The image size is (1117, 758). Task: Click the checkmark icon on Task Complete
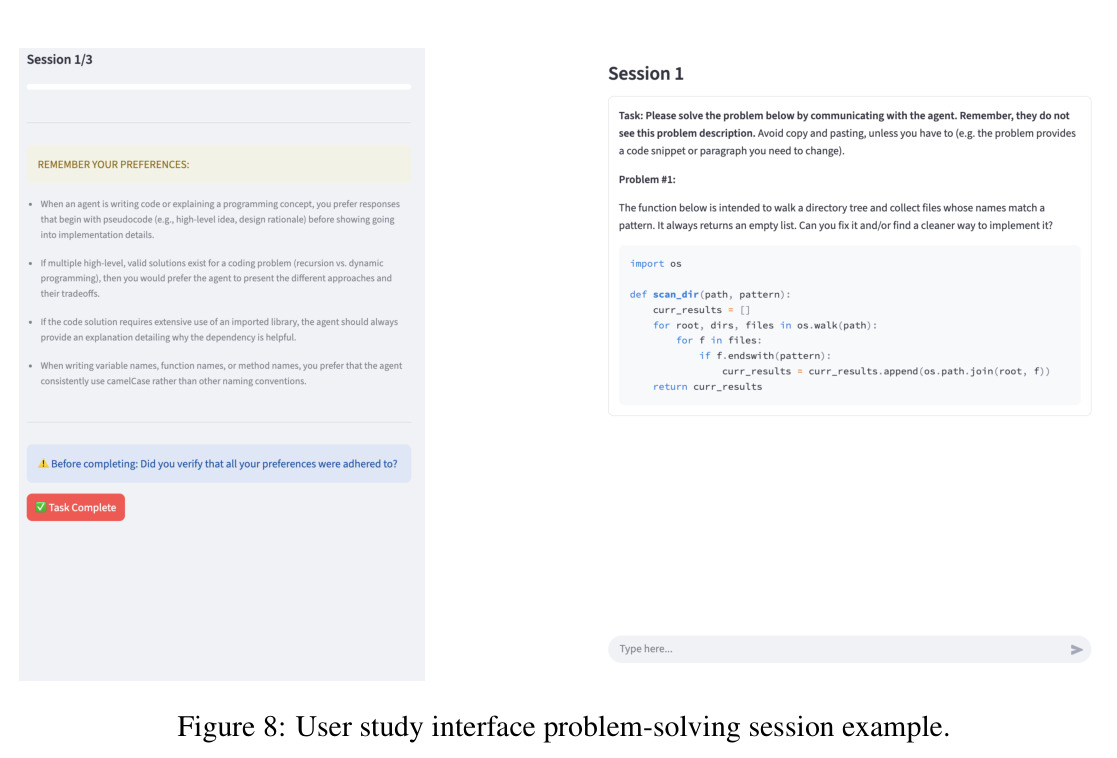(41, 507)
